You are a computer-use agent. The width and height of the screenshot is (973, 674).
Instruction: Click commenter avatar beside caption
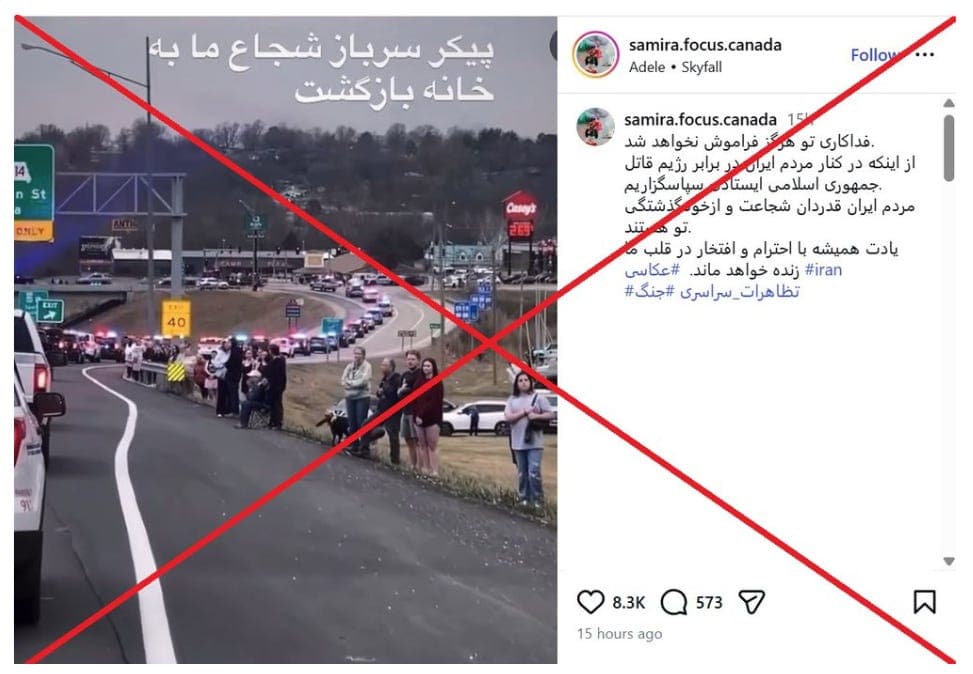pos(595,127)
